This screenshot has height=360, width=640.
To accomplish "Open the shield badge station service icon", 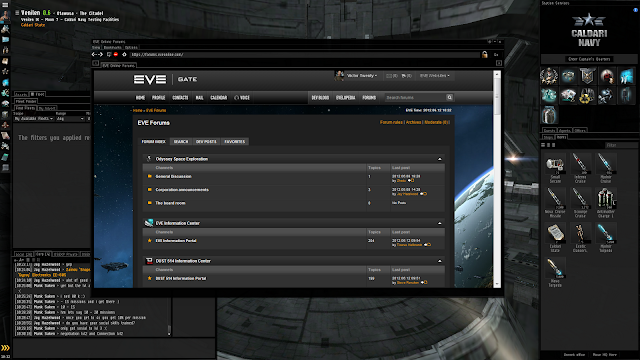I will click(x=587, y=76).
